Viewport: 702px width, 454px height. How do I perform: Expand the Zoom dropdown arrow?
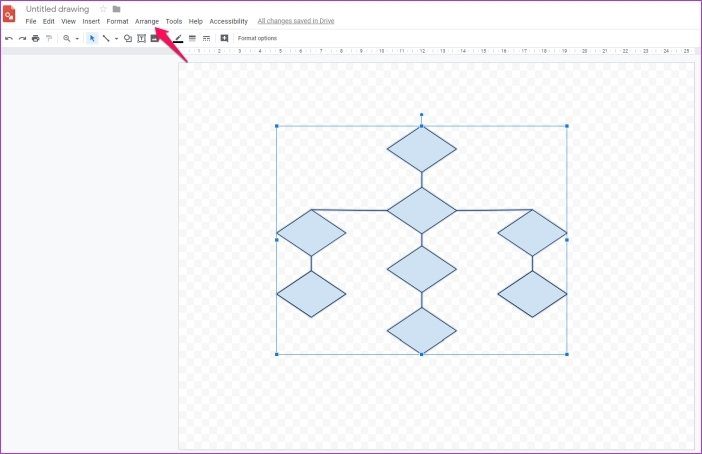[x=77, y=39]
